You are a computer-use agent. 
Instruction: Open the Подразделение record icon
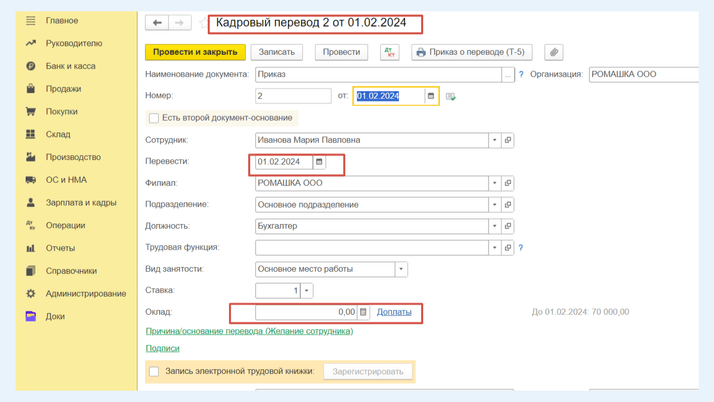point(508,205)
